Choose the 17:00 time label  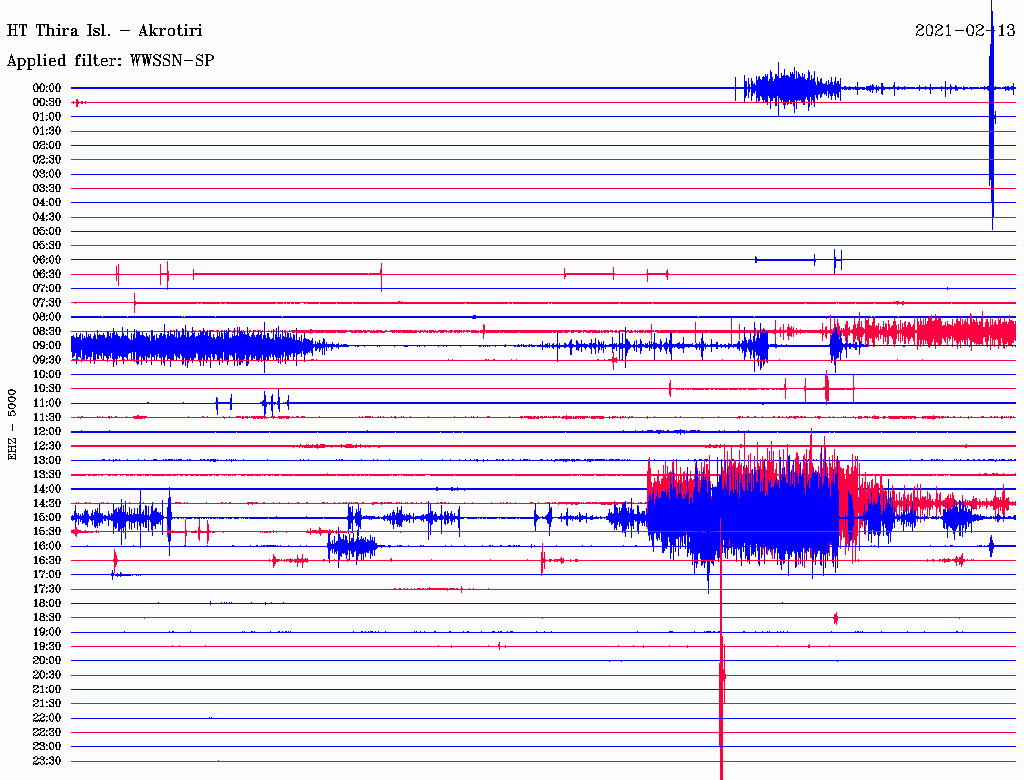point(47,575)
